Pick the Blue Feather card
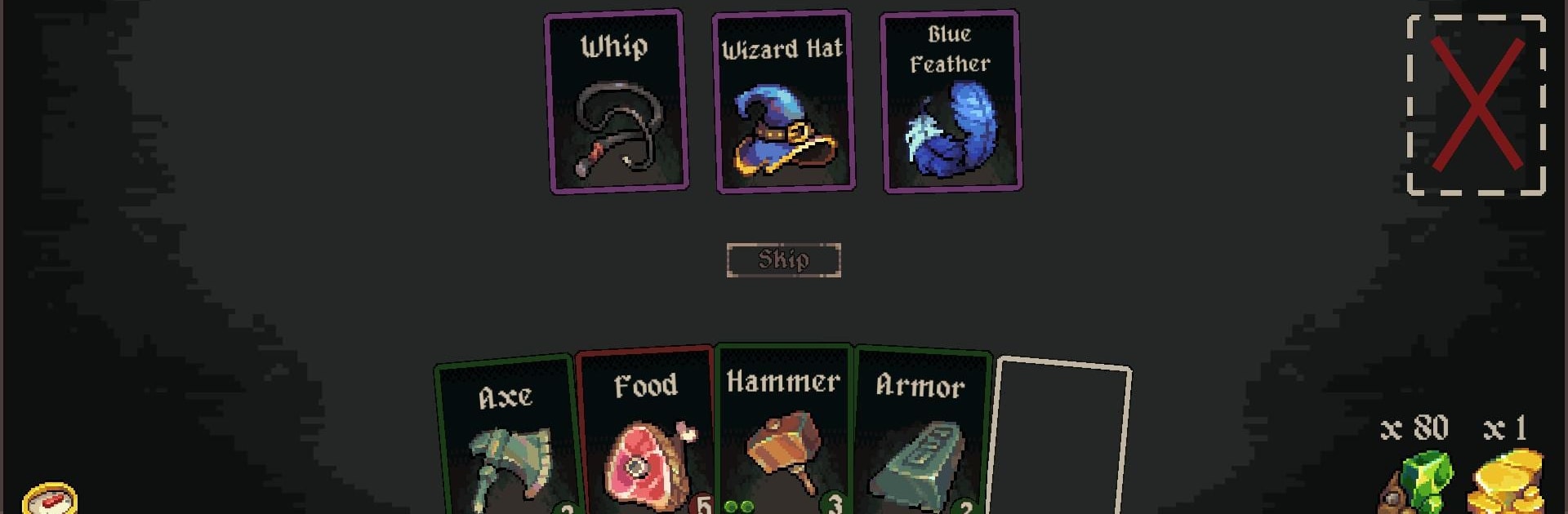Viewport: 1568px width, 514px height. 951,102
